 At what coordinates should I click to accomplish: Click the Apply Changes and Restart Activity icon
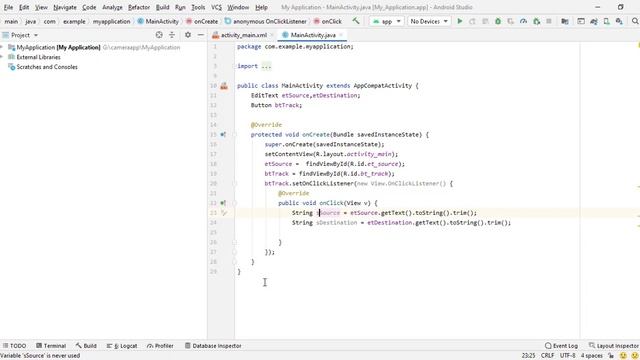(x=472, y=21)
